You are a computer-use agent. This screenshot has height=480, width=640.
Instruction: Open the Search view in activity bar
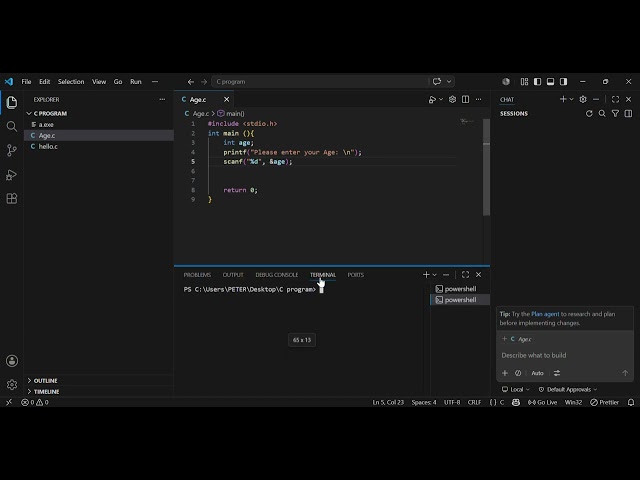click(x=12, y=127)
